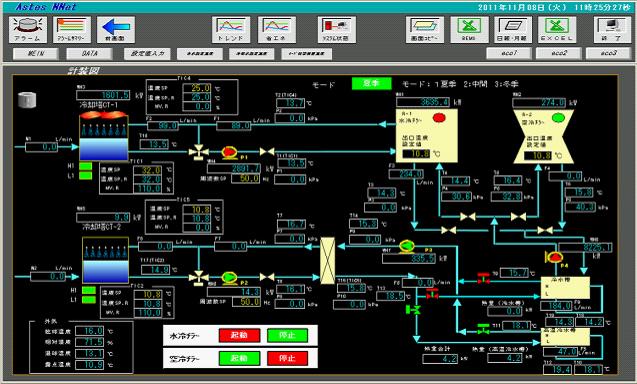Select the TIC4 温度SP 25.0 value field
637x384 pixels.
tap(197, 88)
